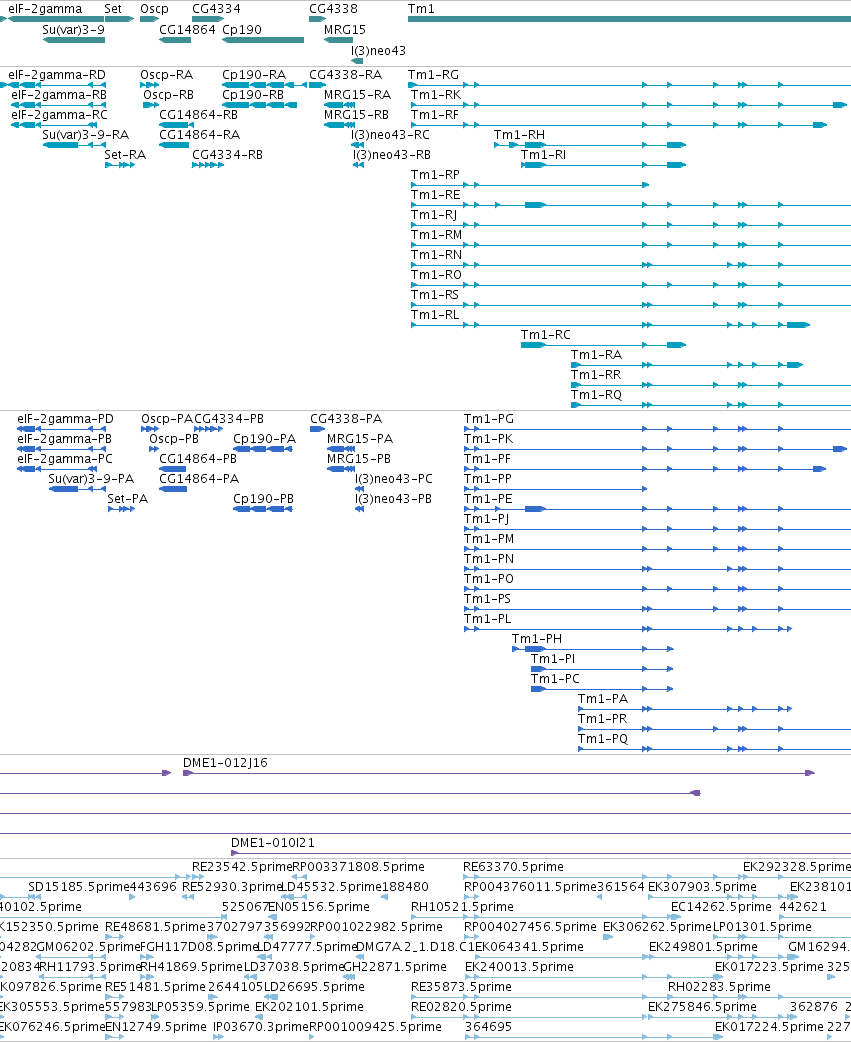
Task: Select BAC clone label DME1-012J16
Action: click(225, 763)
